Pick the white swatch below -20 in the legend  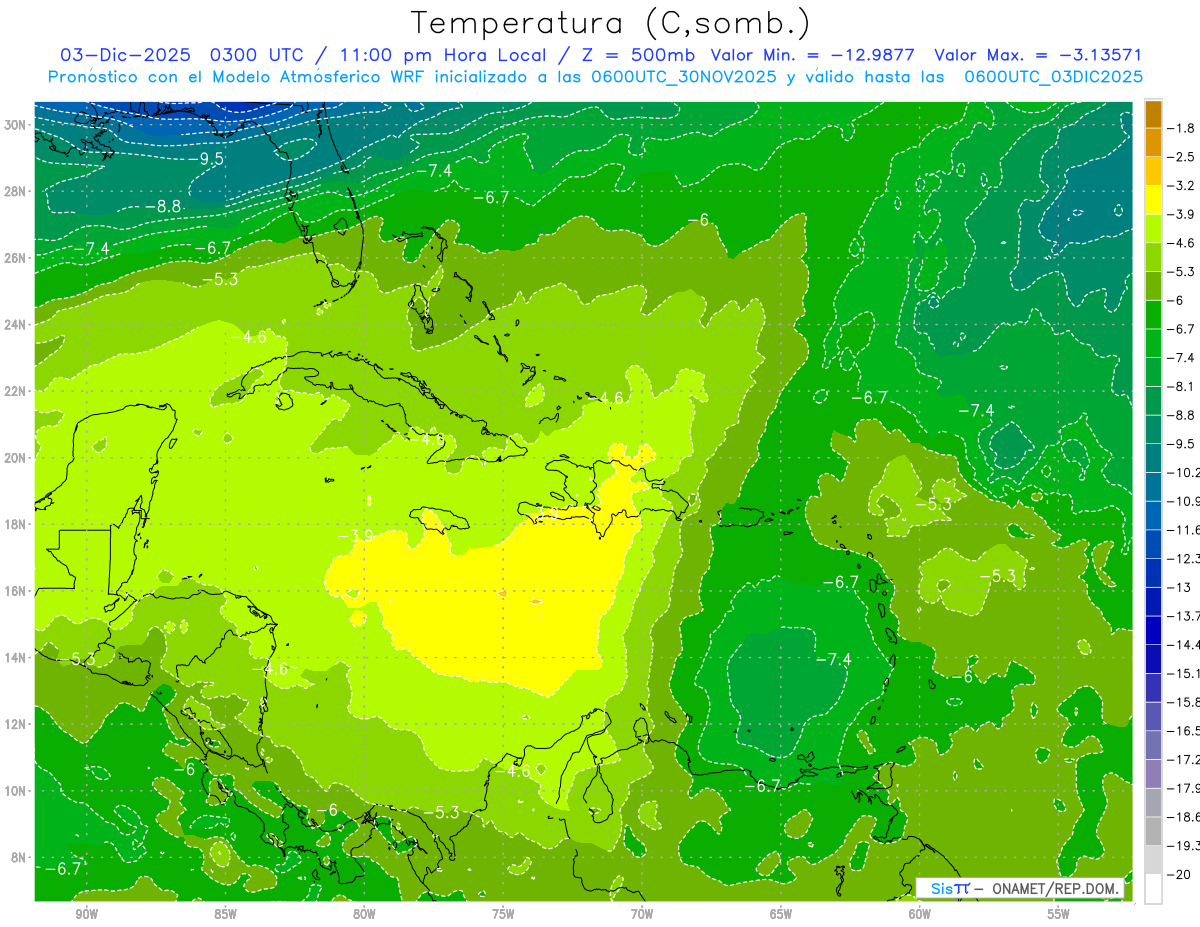[1153, 889]
